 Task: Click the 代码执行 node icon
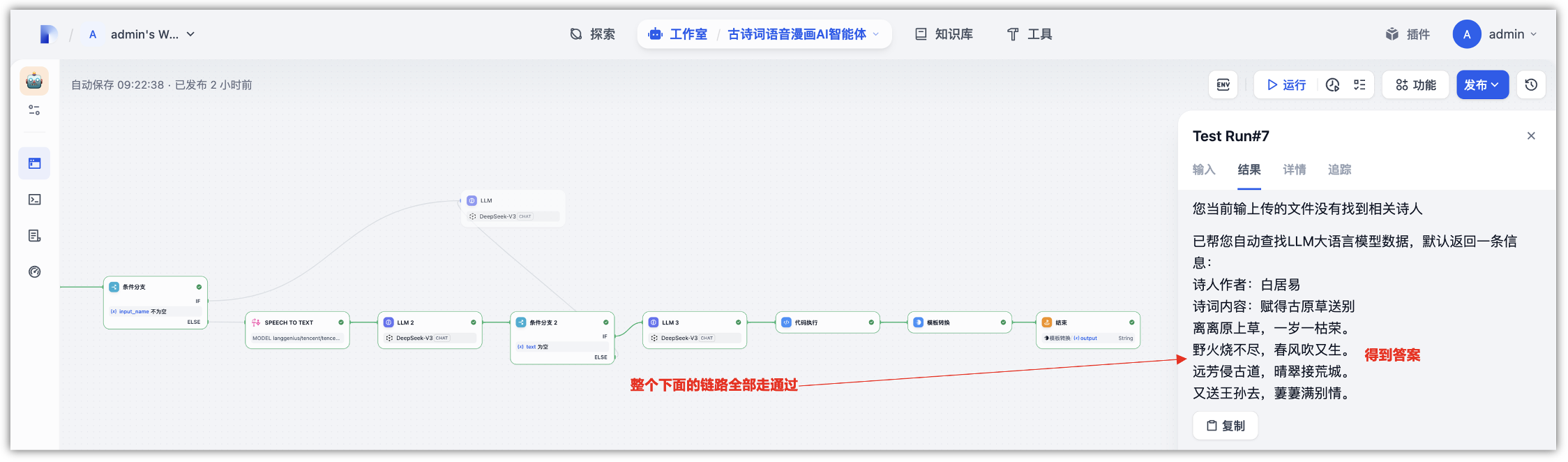pyautogui.click(x=786, y=322)
